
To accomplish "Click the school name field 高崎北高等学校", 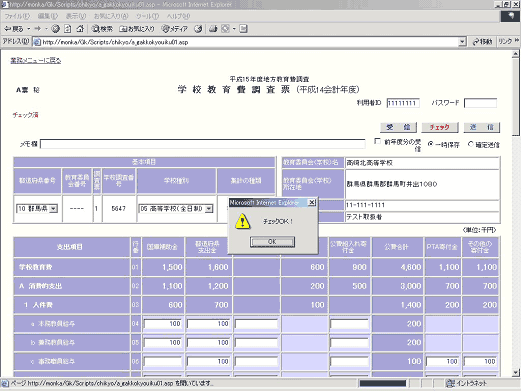I will [x=422, y=163].
